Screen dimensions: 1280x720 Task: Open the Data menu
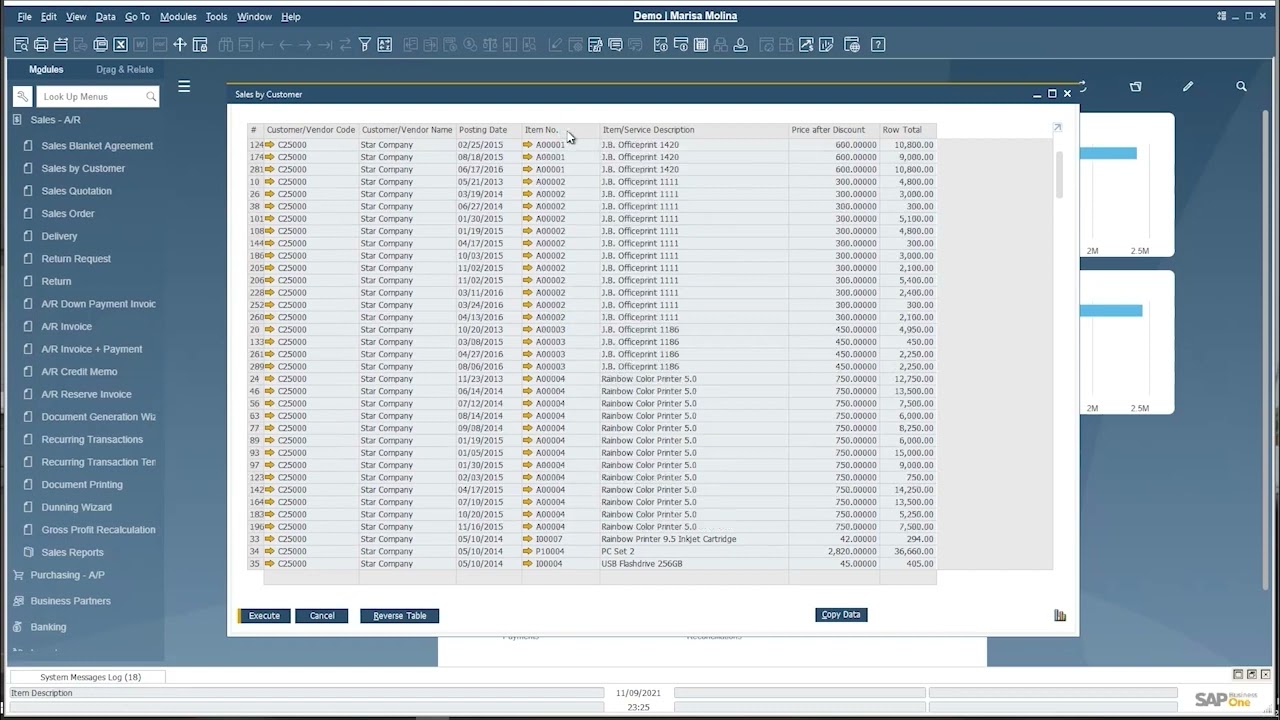click(105, 17)
